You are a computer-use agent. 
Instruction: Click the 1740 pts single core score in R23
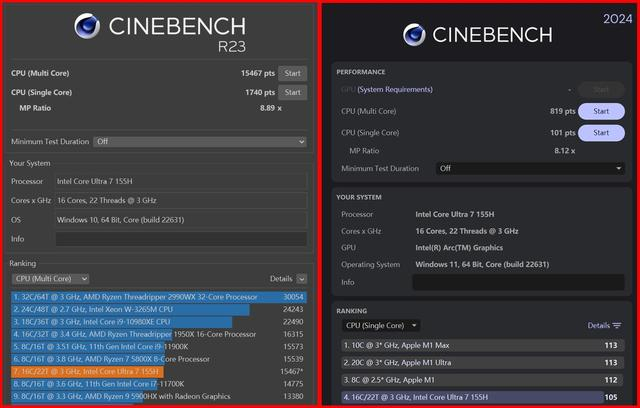(260, 92)
